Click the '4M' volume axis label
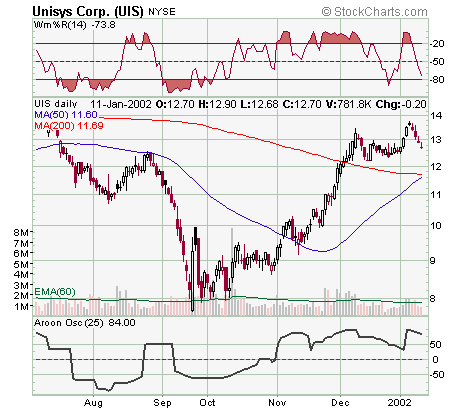The height and width of the screenshot is (414, 460). pos(21,274)
